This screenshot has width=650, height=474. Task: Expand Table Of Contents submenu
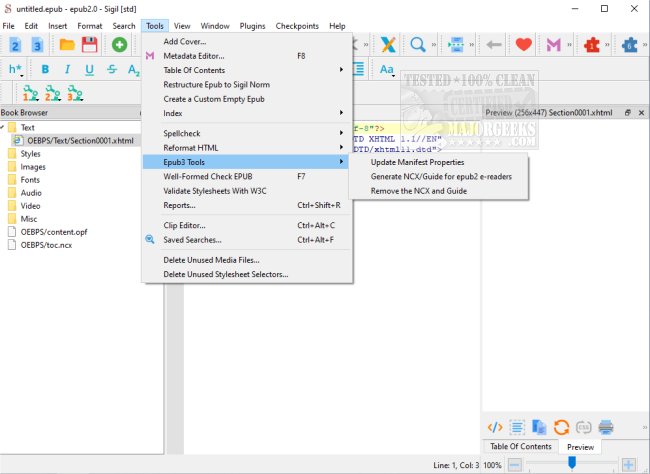pyautogui.click(x=247, y=70)
